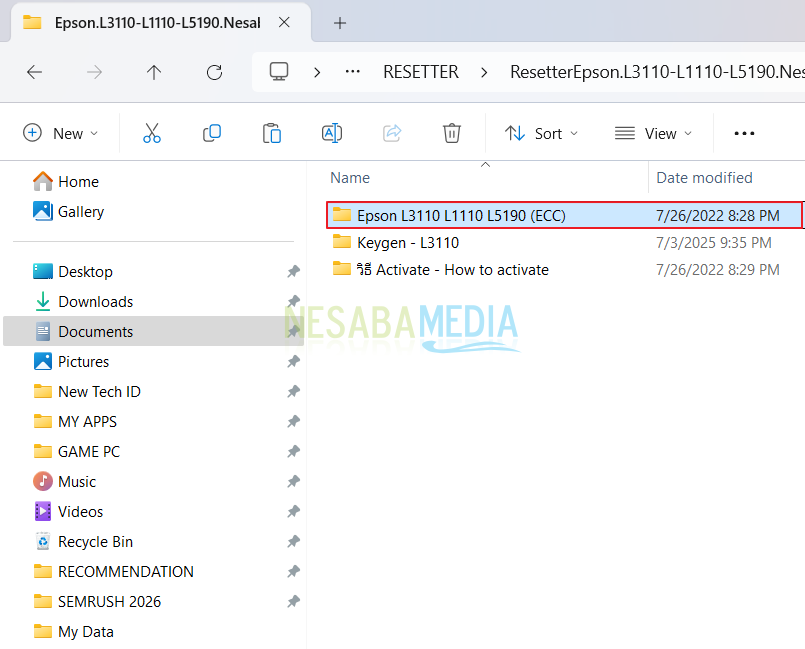Click the Share icon in toolbar
The height and width of the screenshot is (649, 805).
tap(392, 133)
